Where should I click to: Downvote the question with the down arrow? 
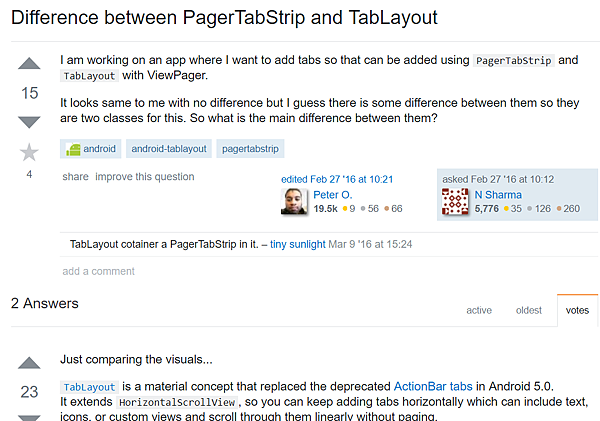(x=29, y=122)
